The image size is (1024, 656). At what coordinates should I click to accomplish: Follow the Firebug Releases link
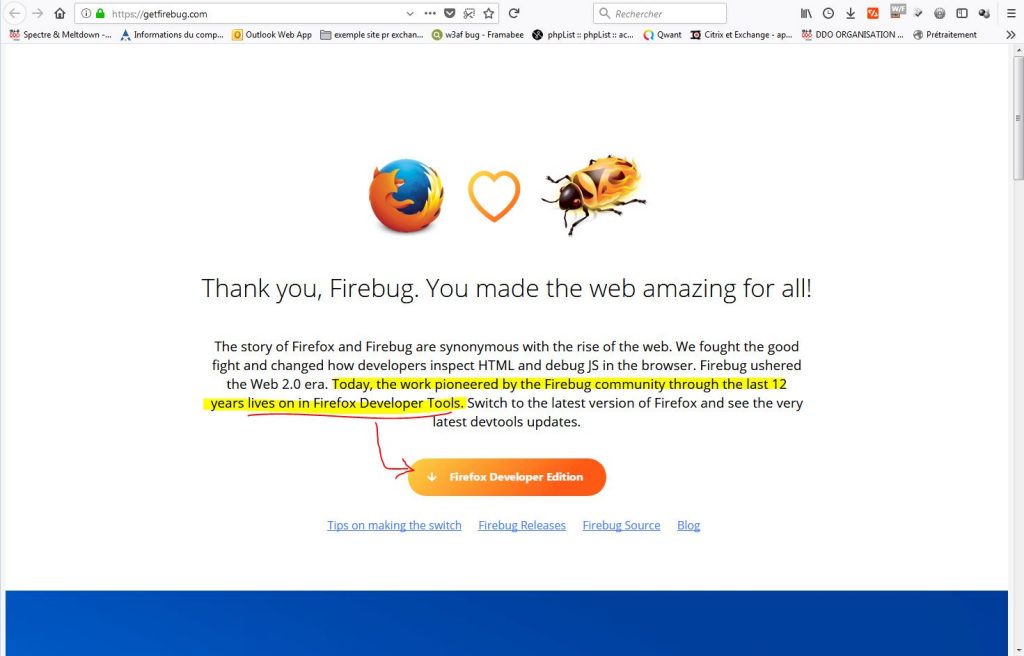522,525
